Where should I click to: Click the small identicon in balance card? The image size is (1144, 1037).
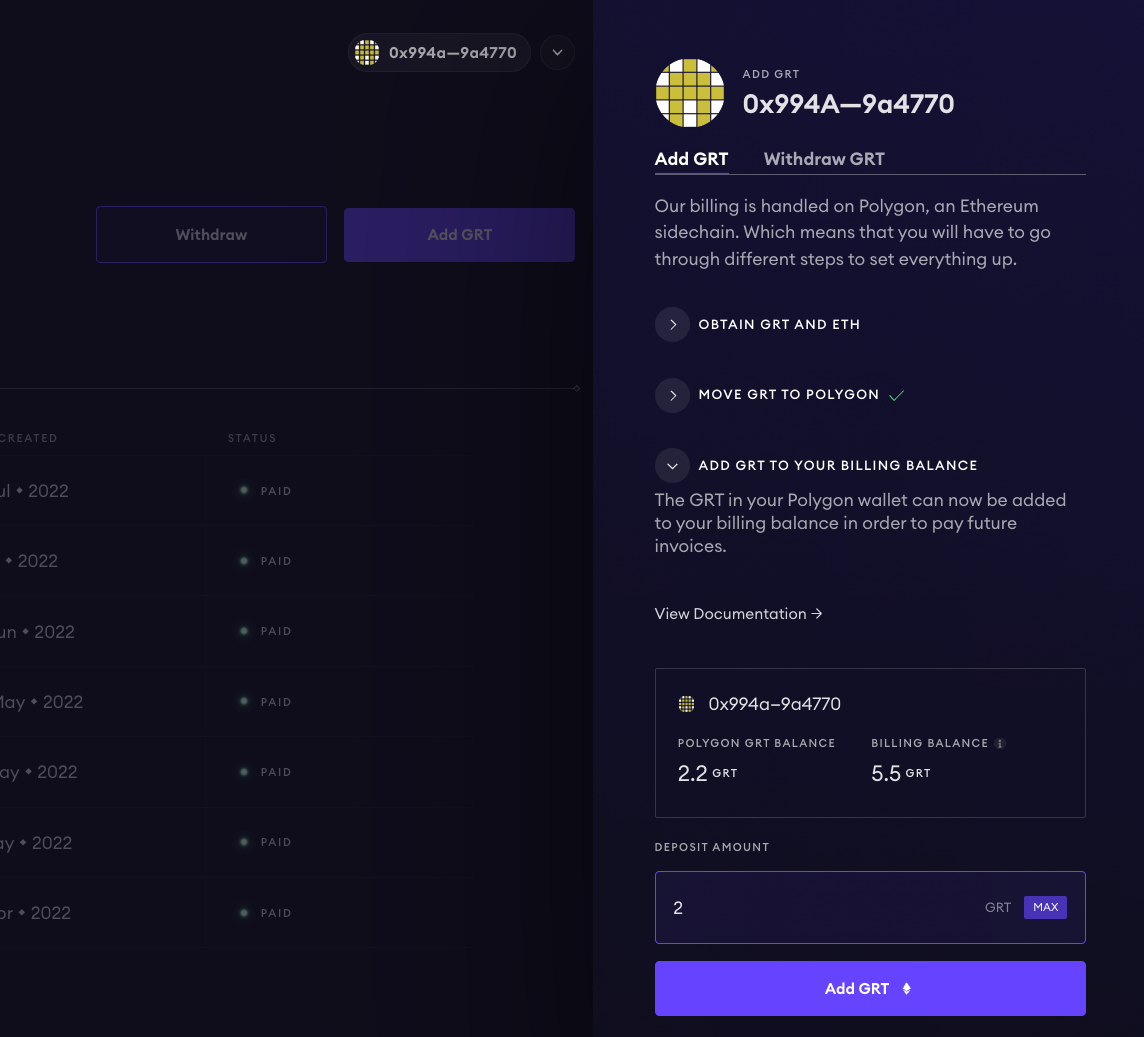[x=686, y=704]
